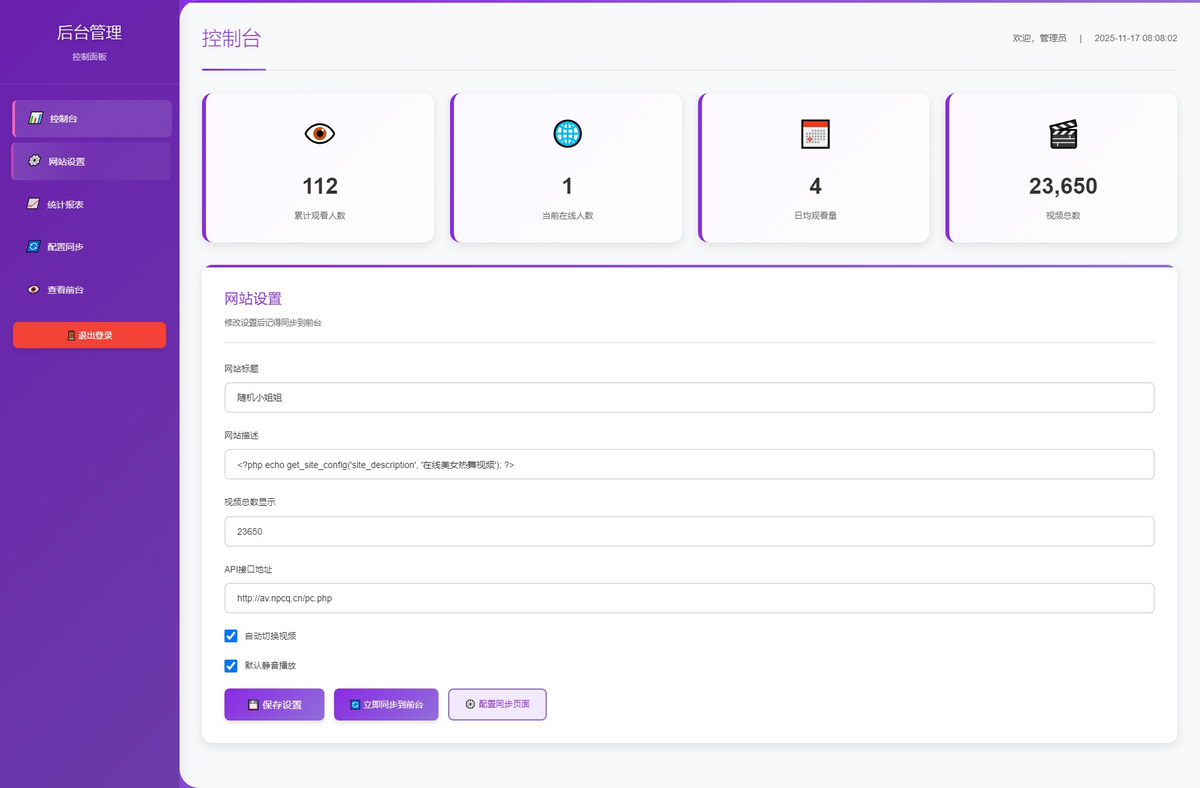
Task: Click the calendar icon above 日均观看量
Action: (x=815, y=134)
